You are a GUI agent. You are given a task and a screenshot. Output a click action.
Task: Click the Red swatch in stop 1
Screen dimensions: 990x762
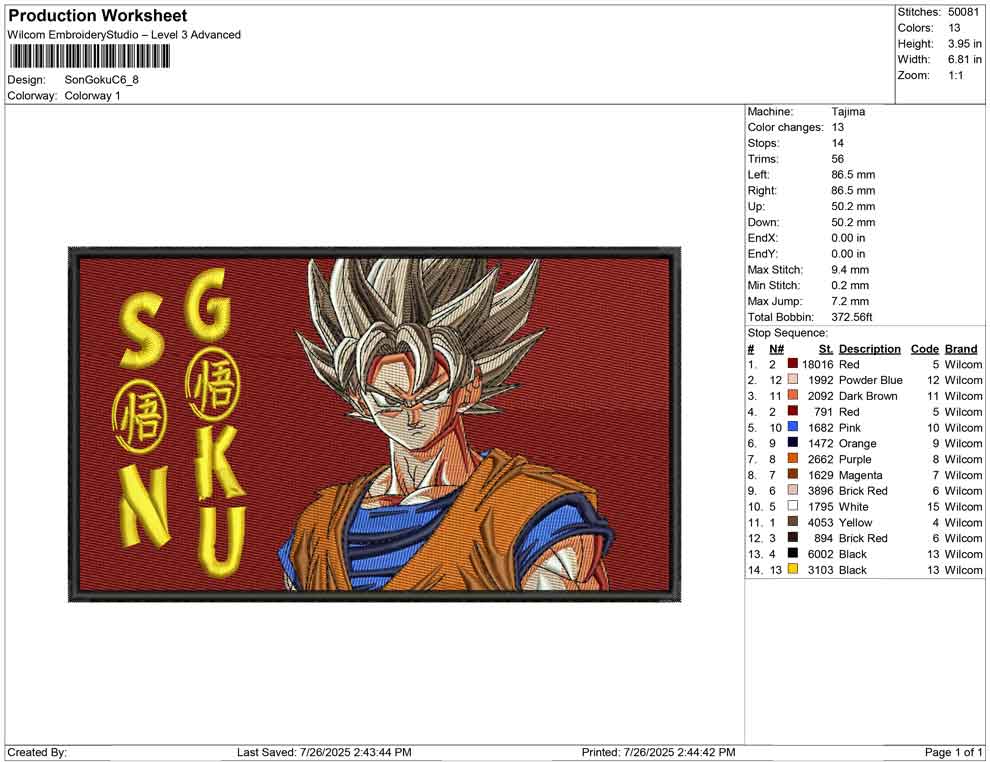(x=792, y=364)
